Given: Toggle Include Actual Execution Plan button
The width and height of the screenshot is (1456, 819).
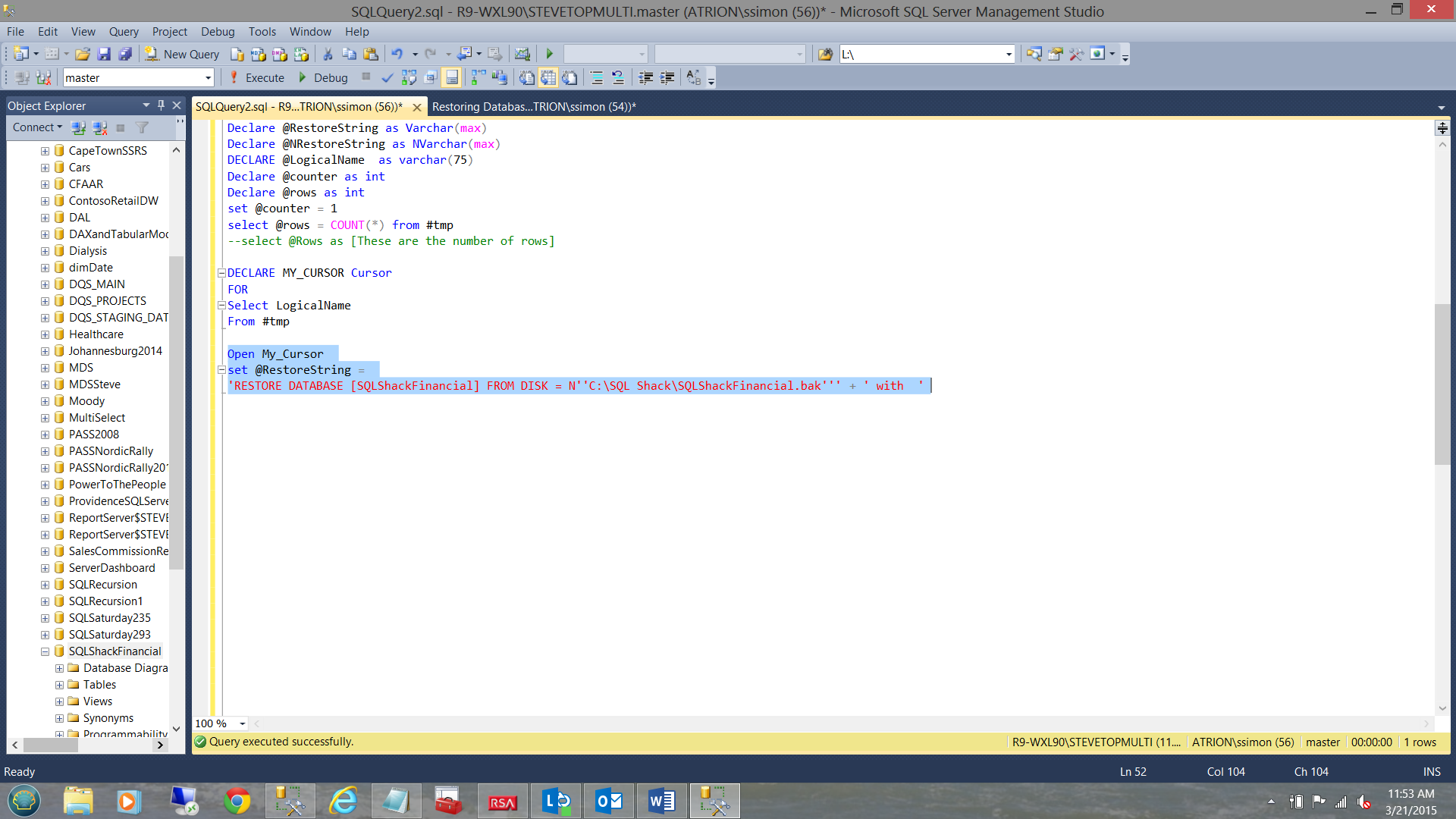Looking at the screenshot, I should pyautogui.click(x=479, y=78).
